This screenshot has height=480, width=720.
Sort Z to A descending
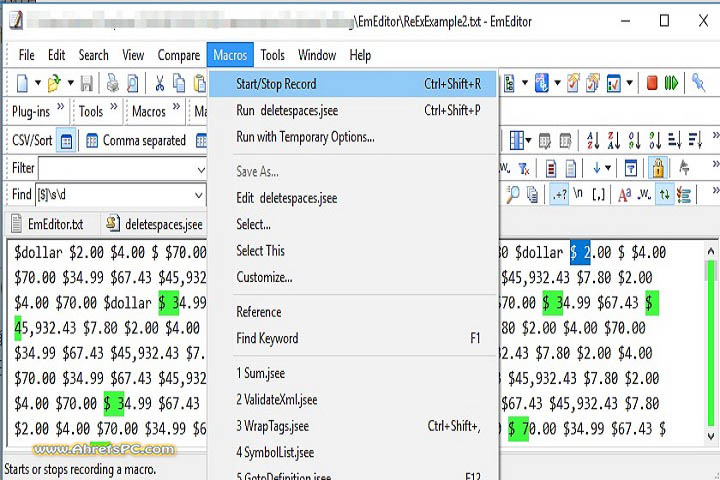pos(614,140)
